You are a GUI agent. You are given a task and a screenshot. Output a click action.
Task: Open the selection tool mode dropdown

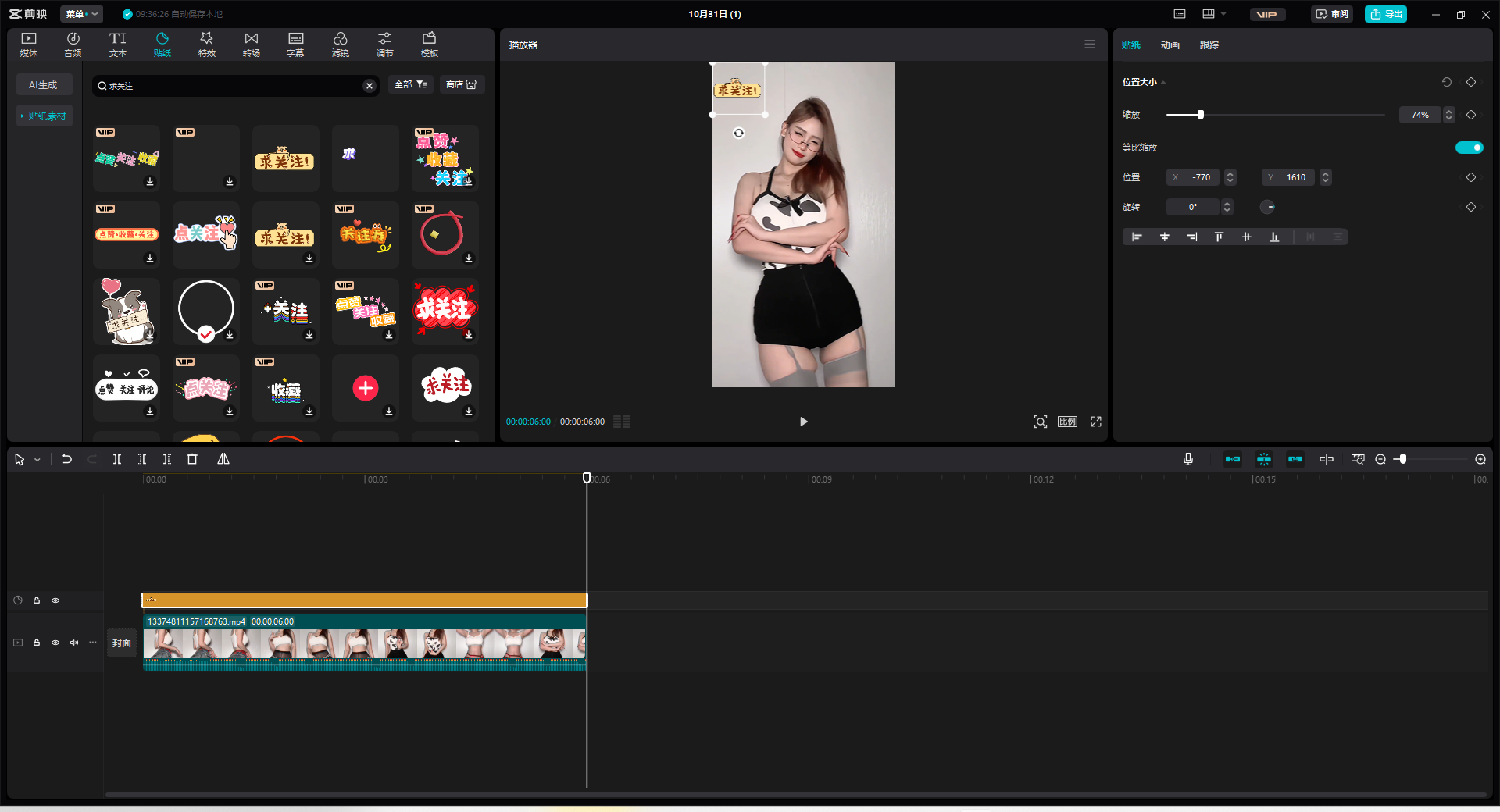37,460
